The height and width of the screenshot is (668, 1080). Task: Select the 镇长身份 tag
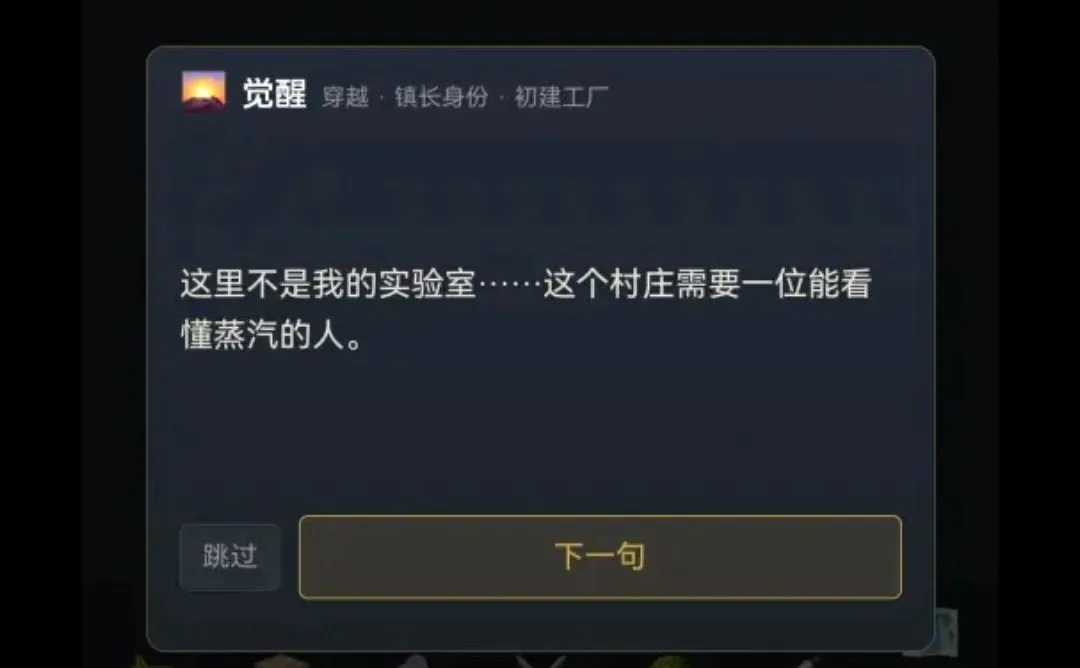pyautogui.click(x=441, y=96)
